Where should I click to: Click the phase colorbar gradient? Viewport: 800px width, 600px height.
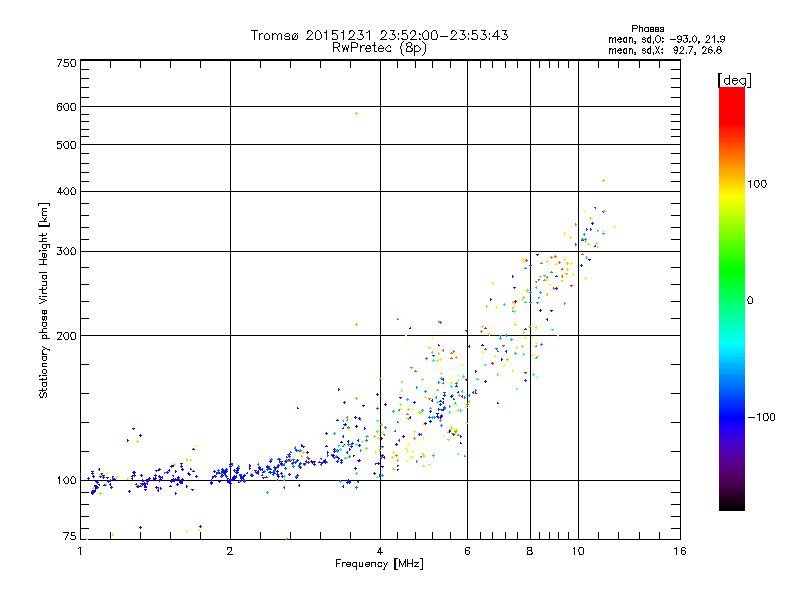(x=732, y=299)
